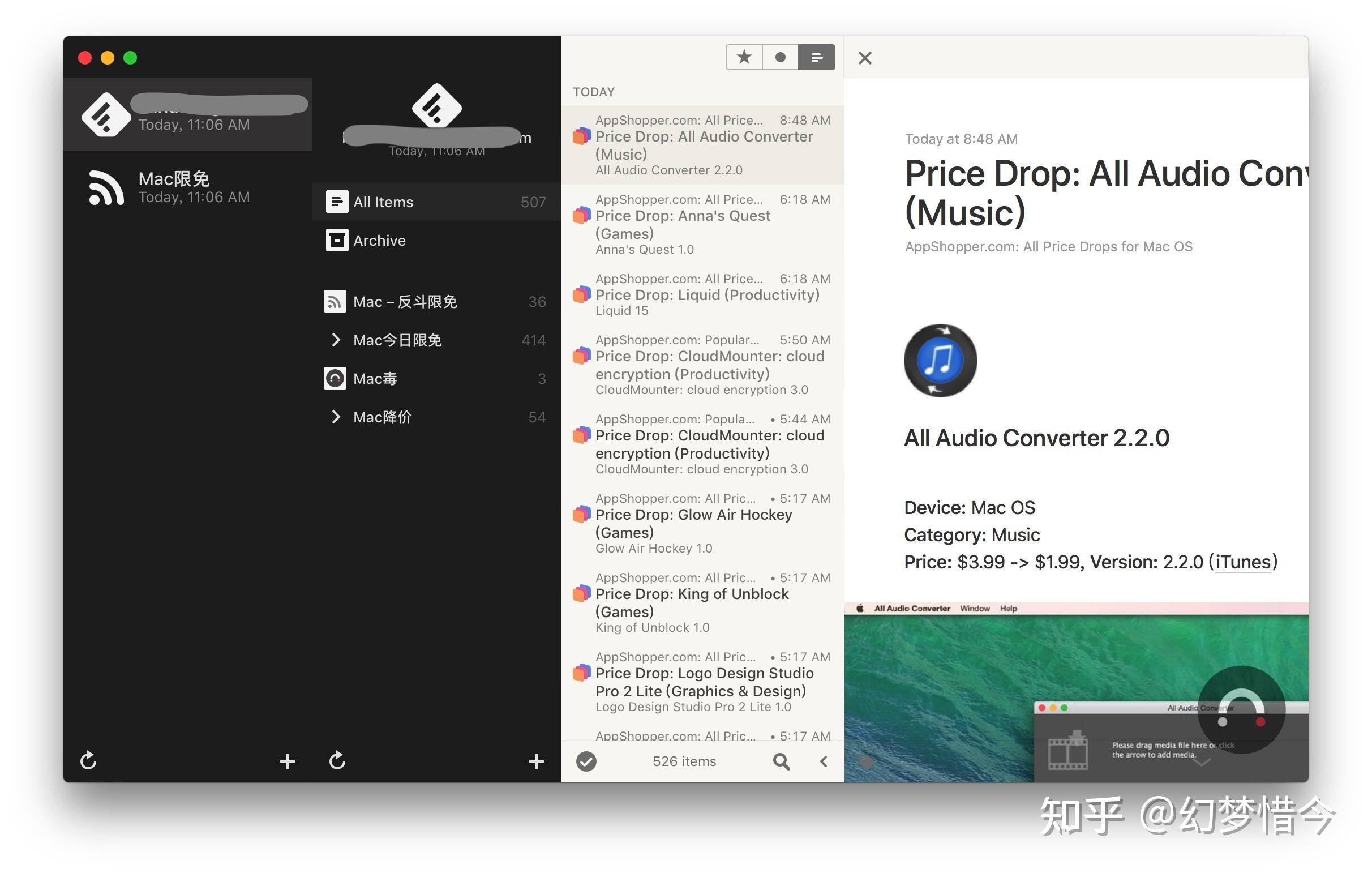Open Price Drop: Glow Air Hockey article
Viewport: 1372px width, 873px height.
702,523
